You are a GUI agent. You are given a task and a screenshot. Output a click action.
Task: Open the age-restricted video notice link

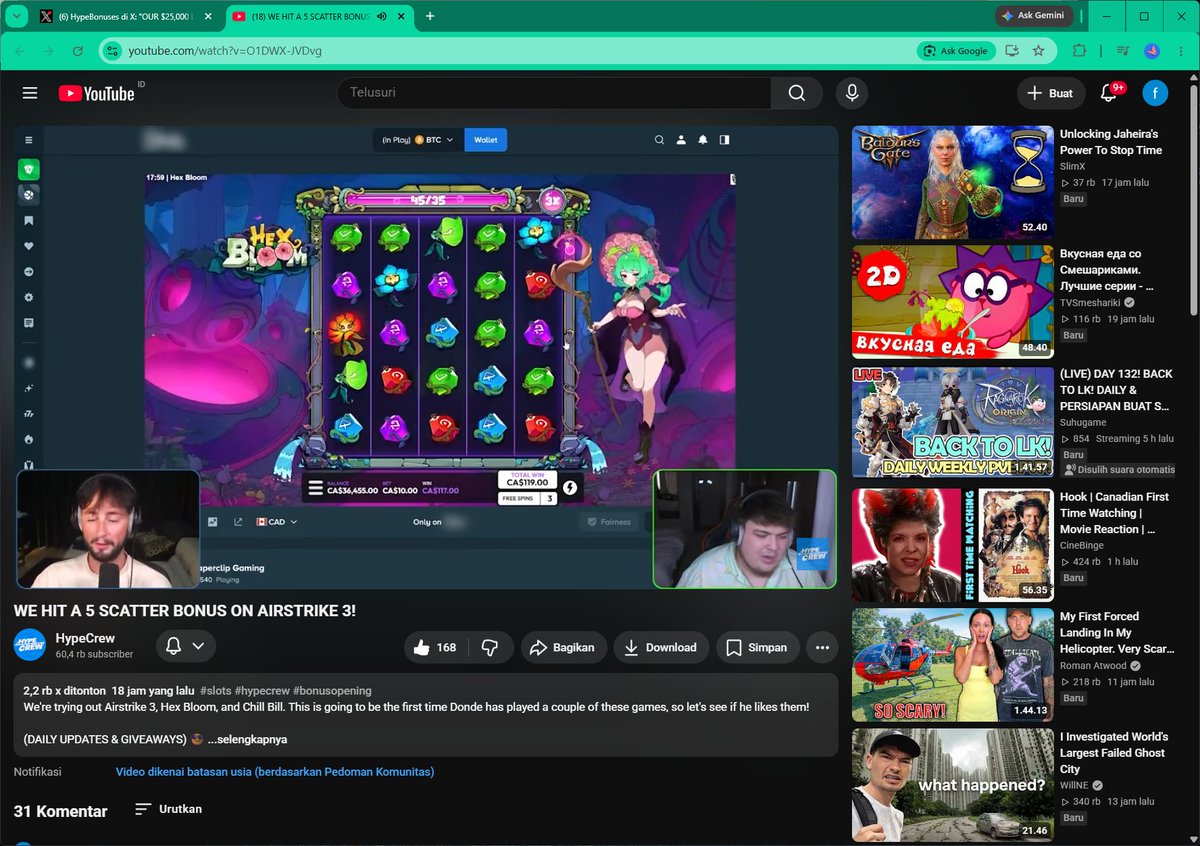275,772
